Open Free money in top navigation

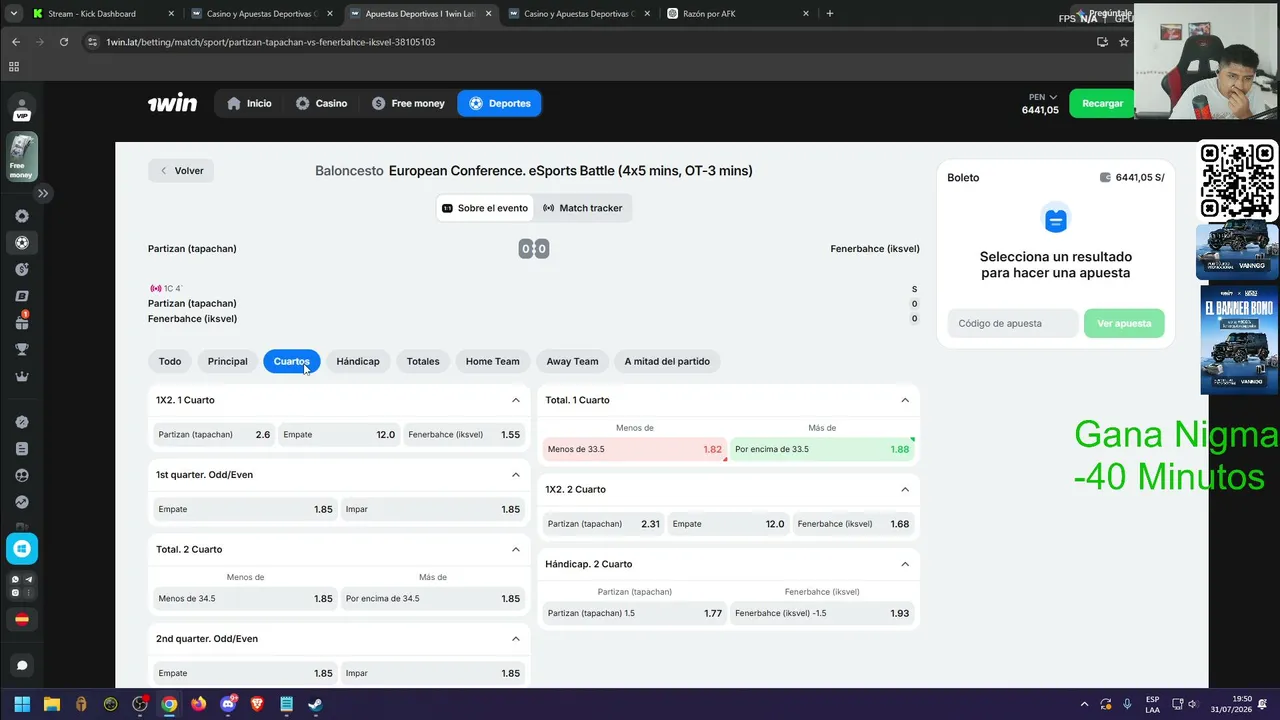point(408,103)
